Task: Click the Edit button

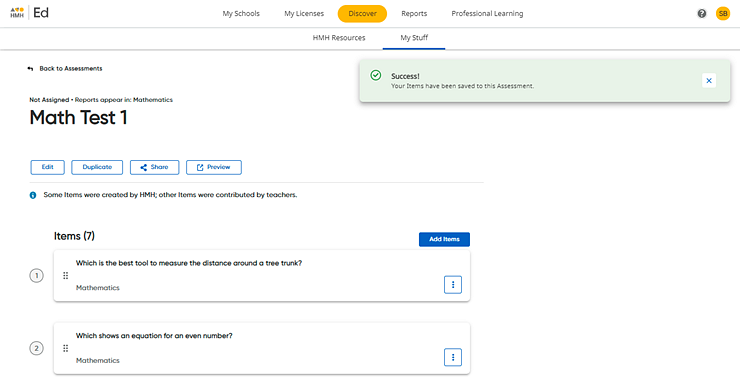Action: 47,167
